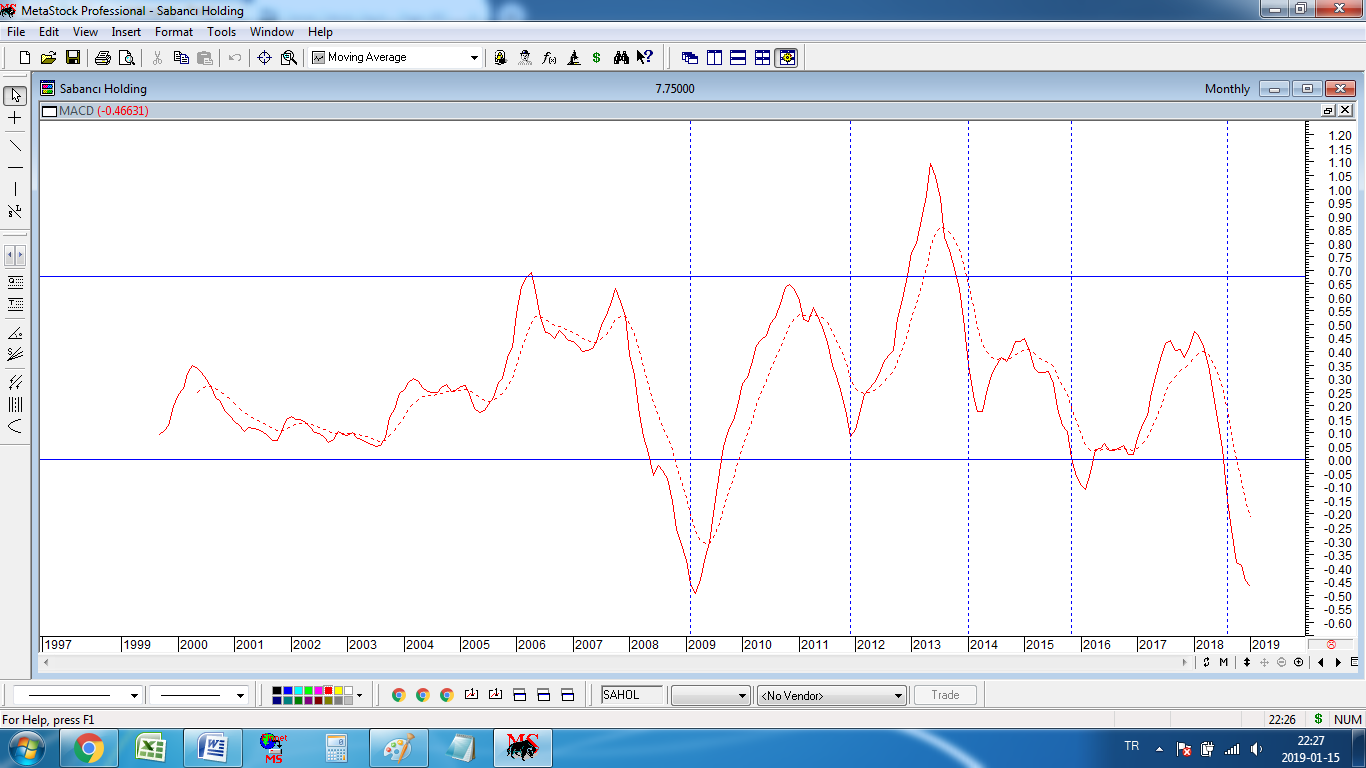Select the copy icon in the toolbar

(x=181, y=58)
